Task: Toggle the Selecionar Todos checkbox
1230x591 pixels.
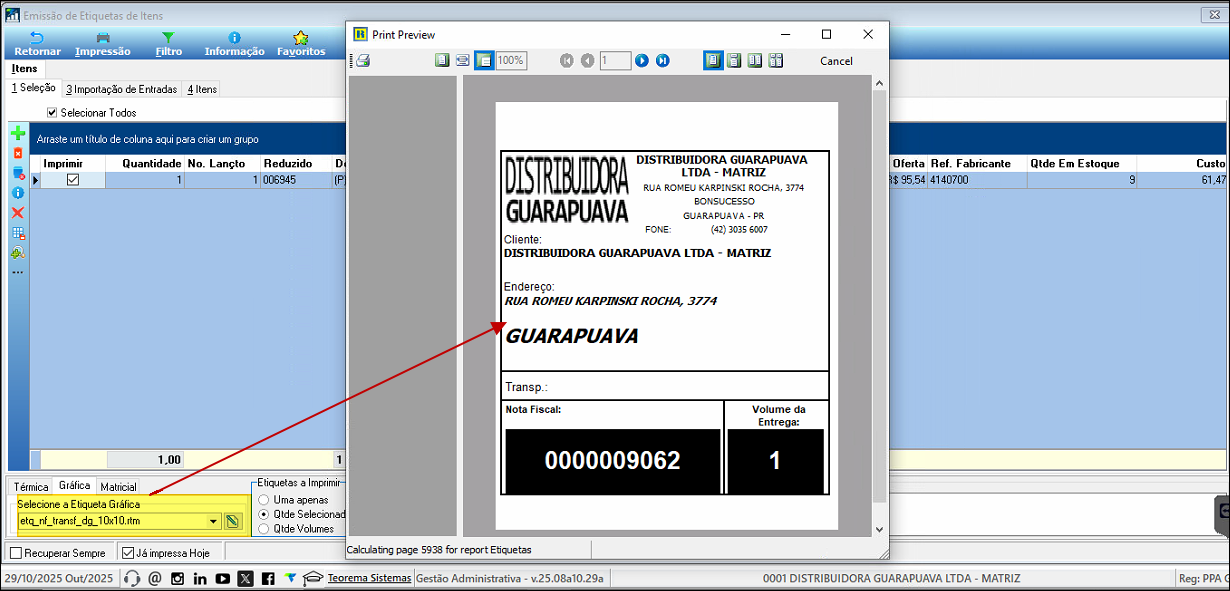Action: (x=52, y=113)
